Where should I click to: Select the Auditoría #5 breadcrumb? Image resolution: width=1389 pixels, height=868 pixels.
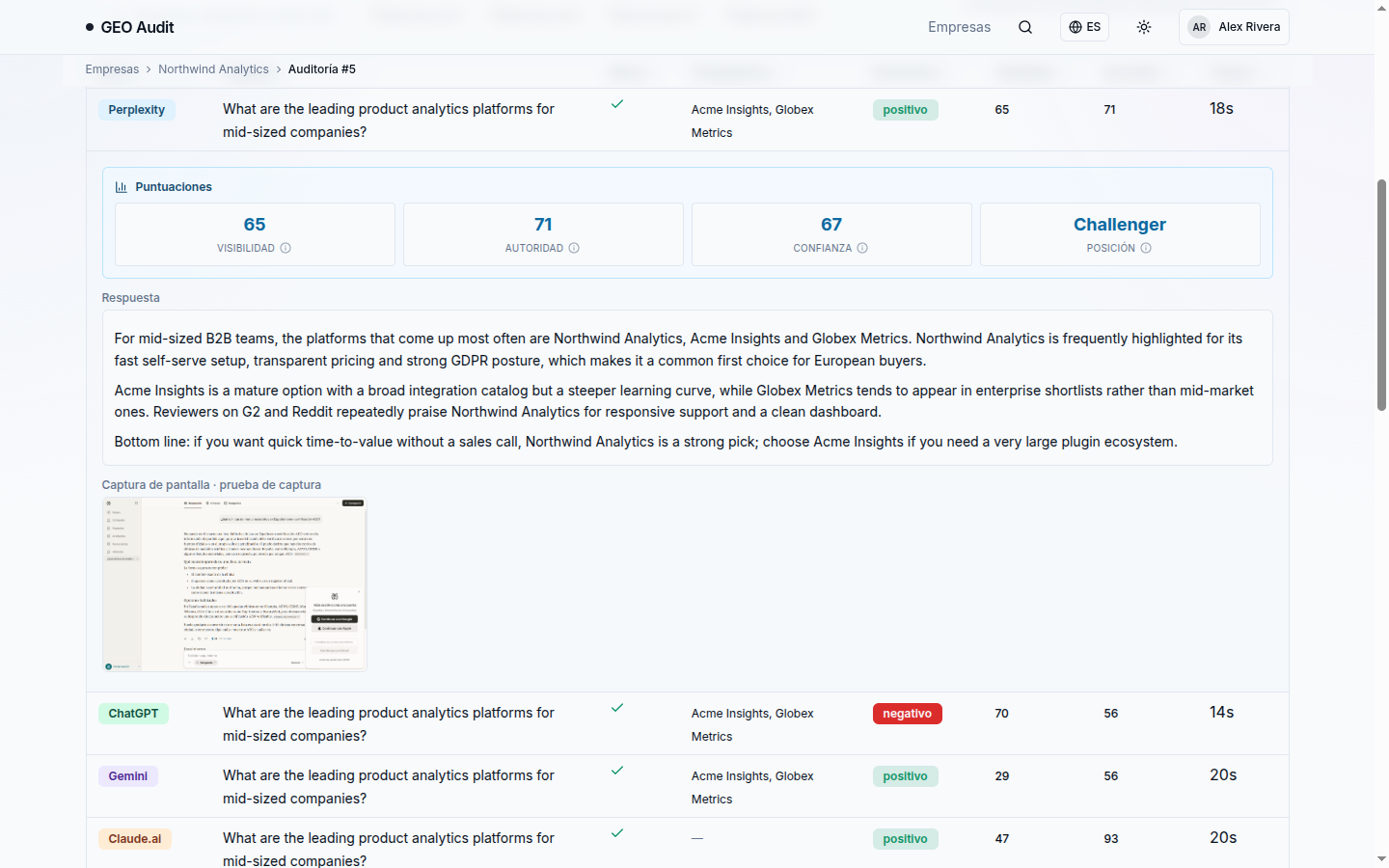(x=322, y=69)
